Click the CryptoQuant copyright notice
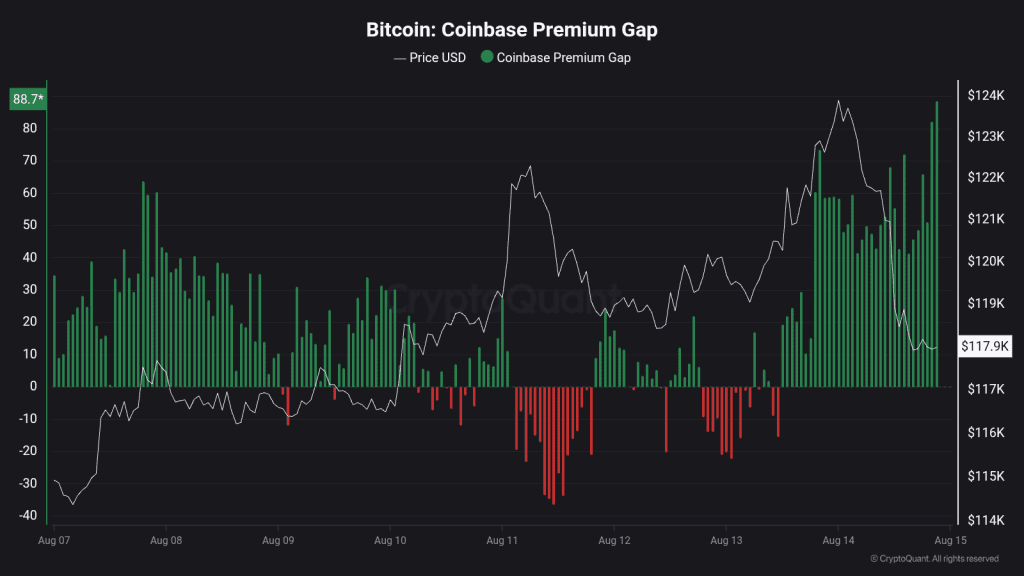The width and height of the screenshot is (1024, 576). coord(935,558)
